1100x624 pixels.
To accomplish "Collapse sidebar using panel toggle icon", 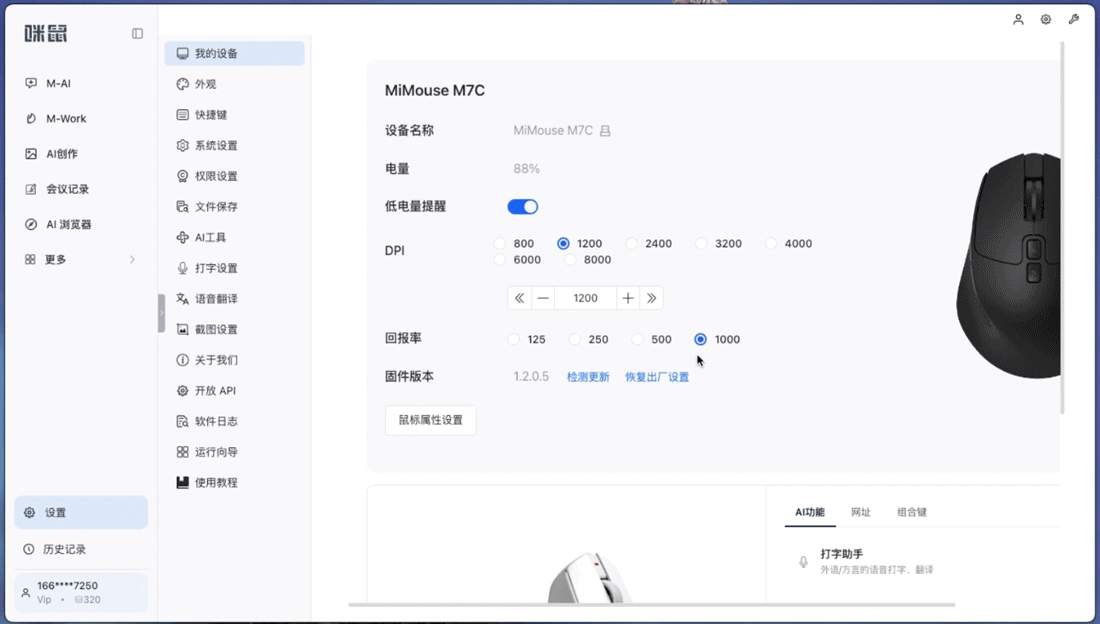I will click(x=138, y=34).
